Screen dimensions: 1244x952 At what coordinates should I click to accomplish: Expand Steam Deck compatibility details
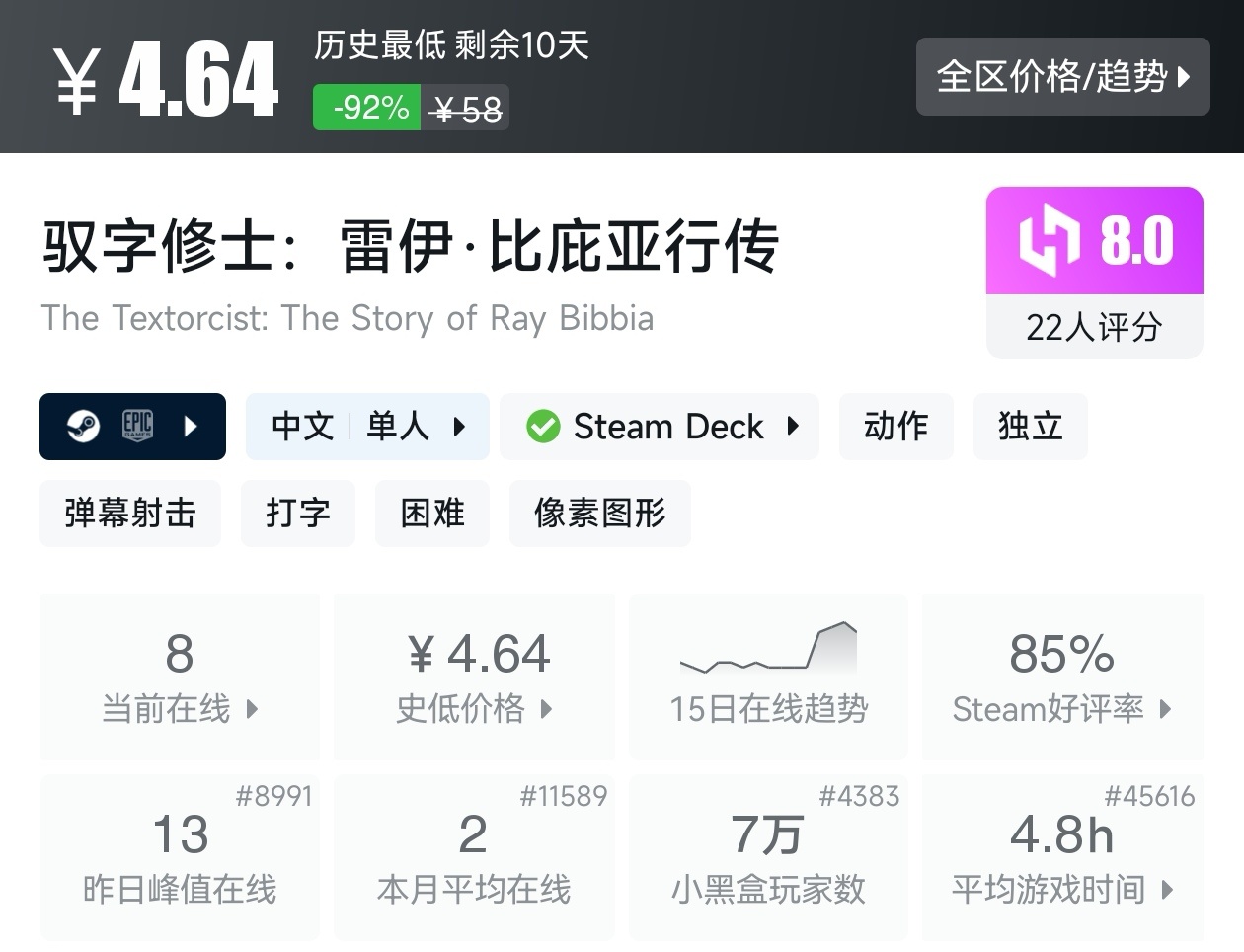pos(660,427)
